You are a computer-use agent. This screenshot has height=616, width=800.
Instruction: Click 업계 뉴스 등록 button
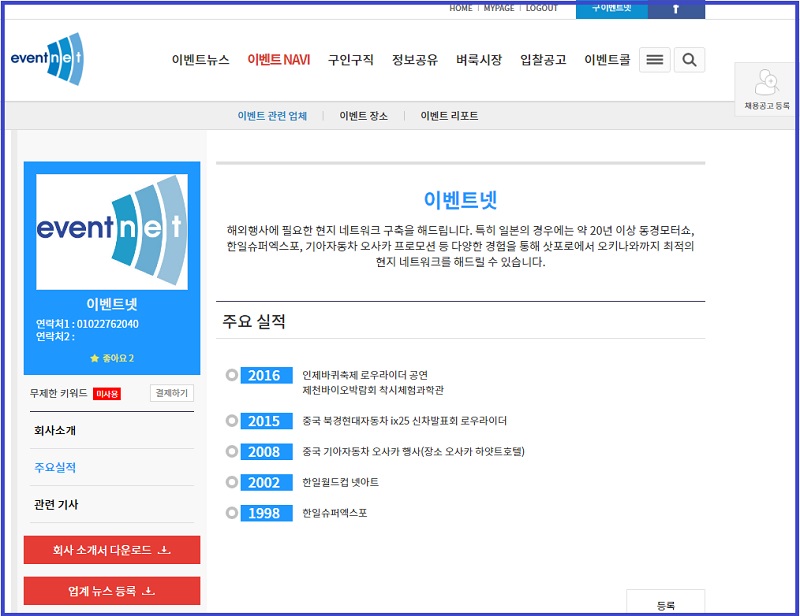point(112,591)
